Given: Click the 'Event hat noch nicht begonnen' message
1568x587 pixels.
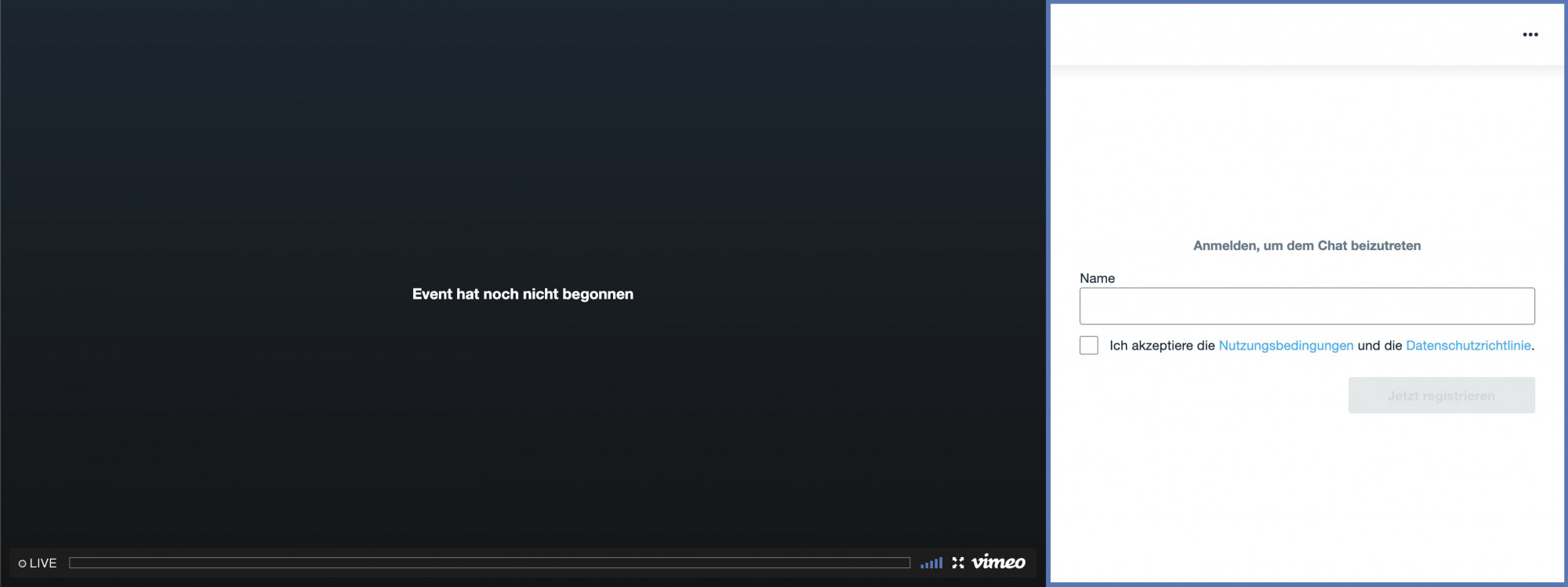Looking at the screenshot, I should pos(522,295).
